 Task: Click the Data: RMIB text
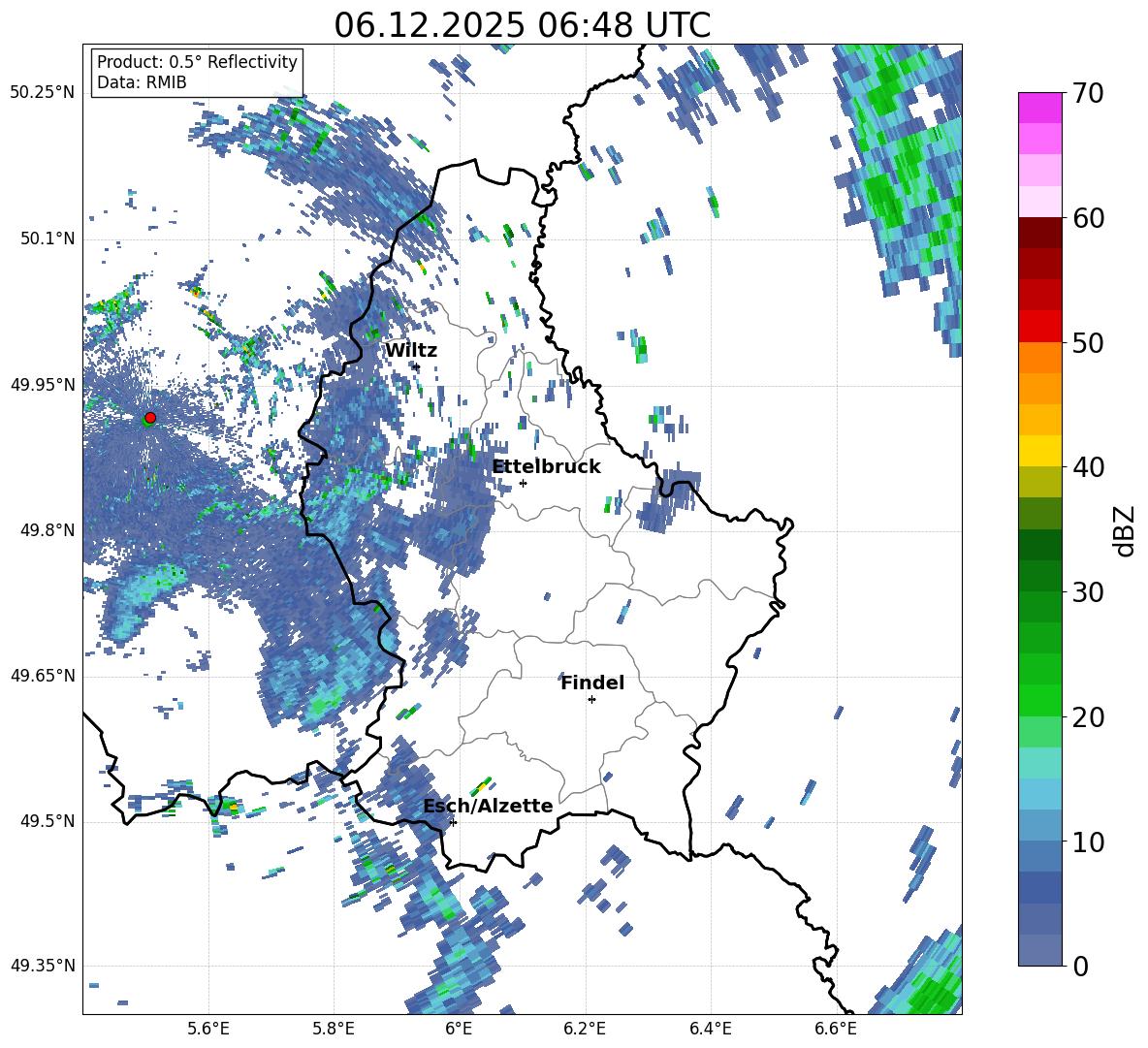[142, 82]
